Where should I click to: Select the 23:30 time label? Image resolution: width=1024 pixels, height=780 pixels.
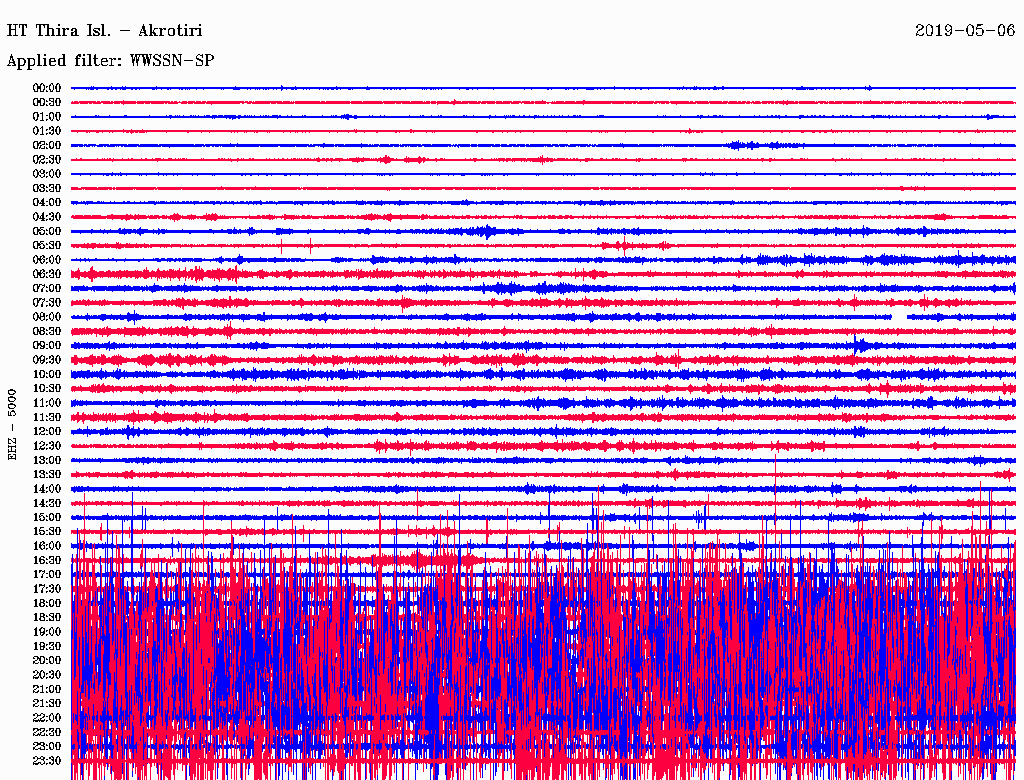(47, 760)
